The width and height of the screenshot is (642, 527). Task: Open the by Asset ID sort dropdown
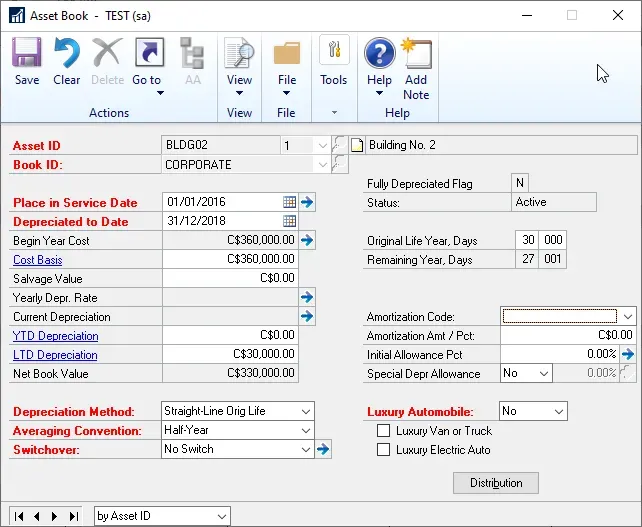[x=222, y=516]
